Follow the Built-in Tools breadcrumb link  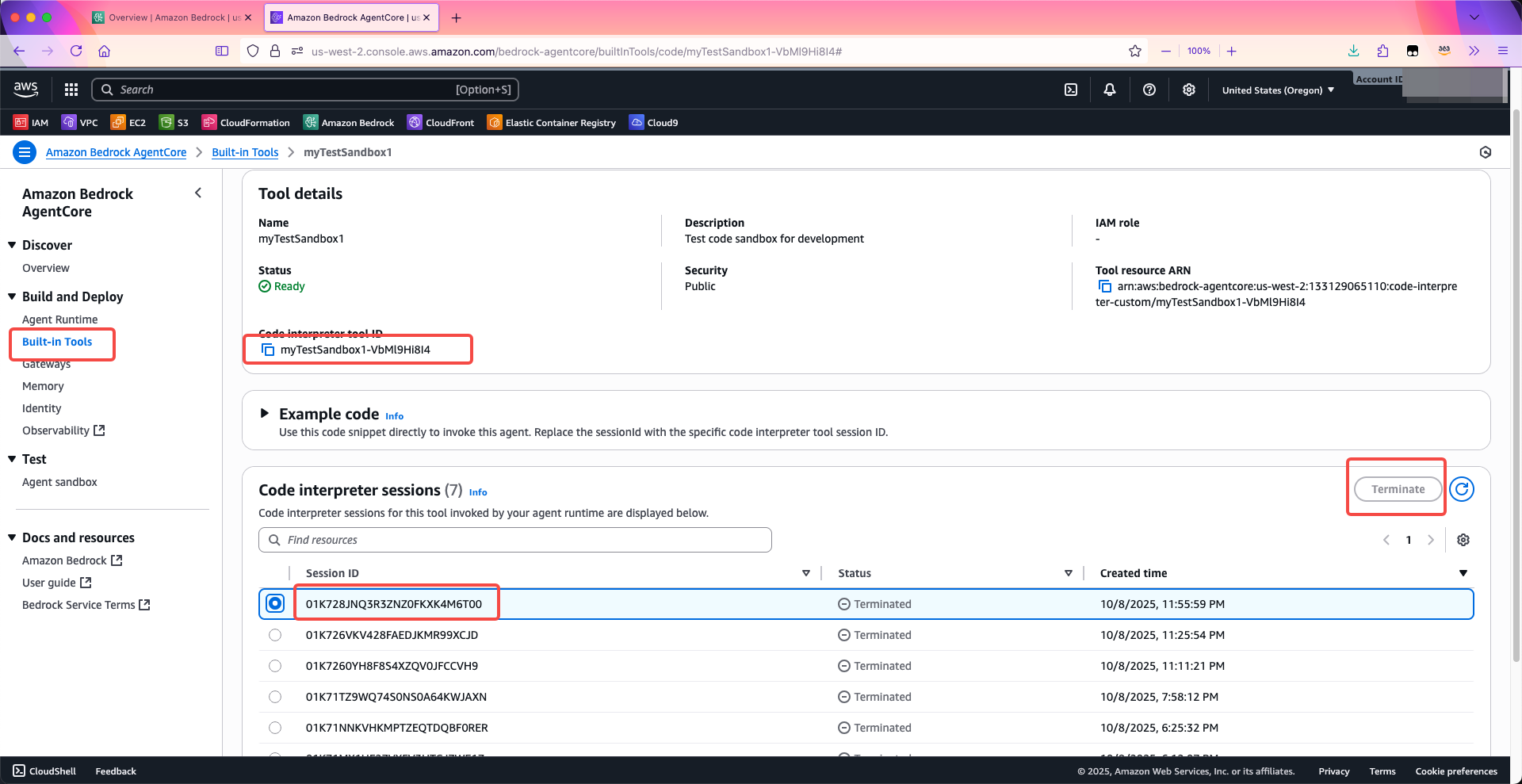click(245, 152)
